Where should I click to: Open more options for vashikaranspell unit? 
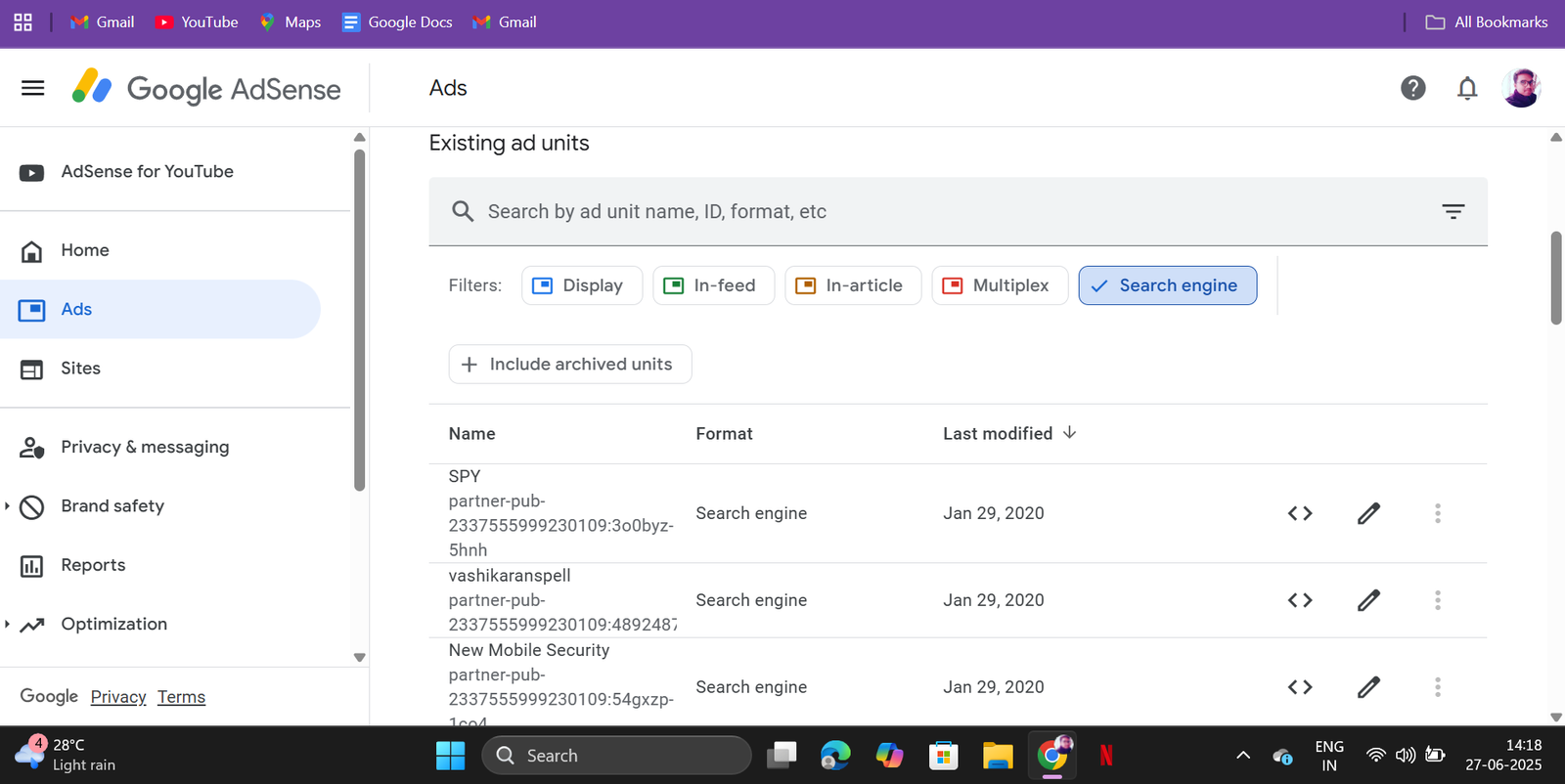[1438, 600]
